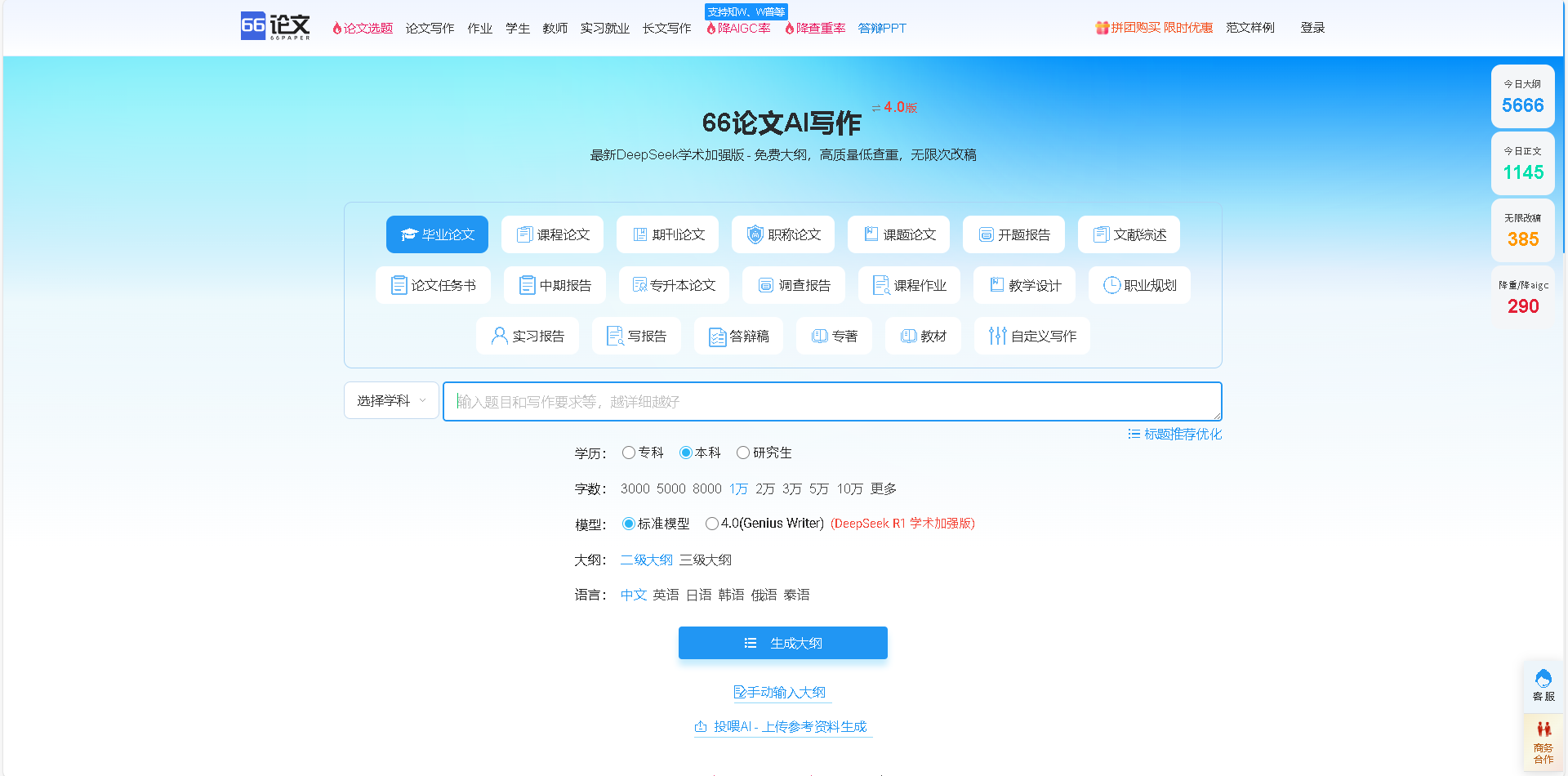Choose the 职称论文 paper type
This screenshot has height=776, width=1568.
782,234
